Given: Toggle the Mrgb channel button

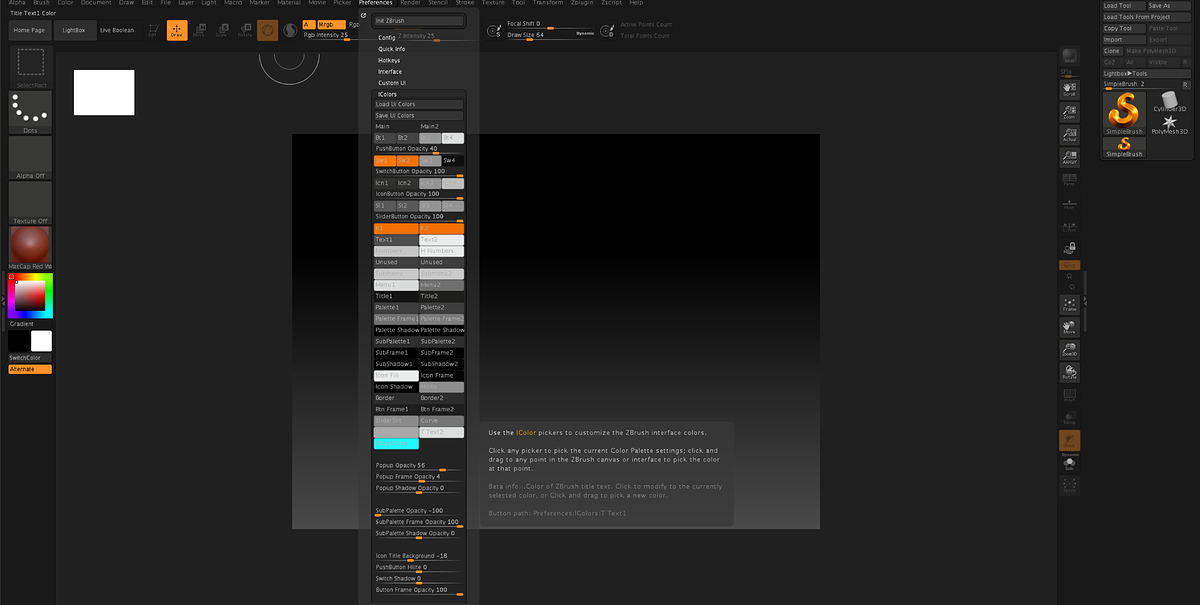Looking at the screenshot, I should [330, 24].
